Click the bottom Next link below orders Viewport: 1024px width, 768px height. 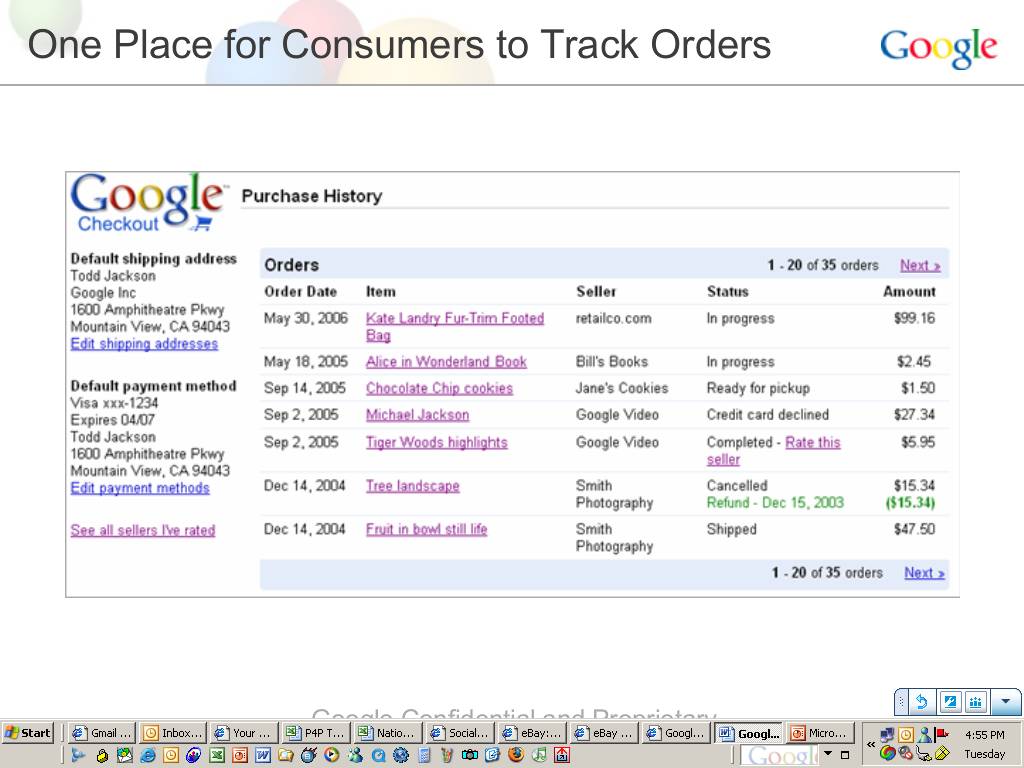point(924,573)
